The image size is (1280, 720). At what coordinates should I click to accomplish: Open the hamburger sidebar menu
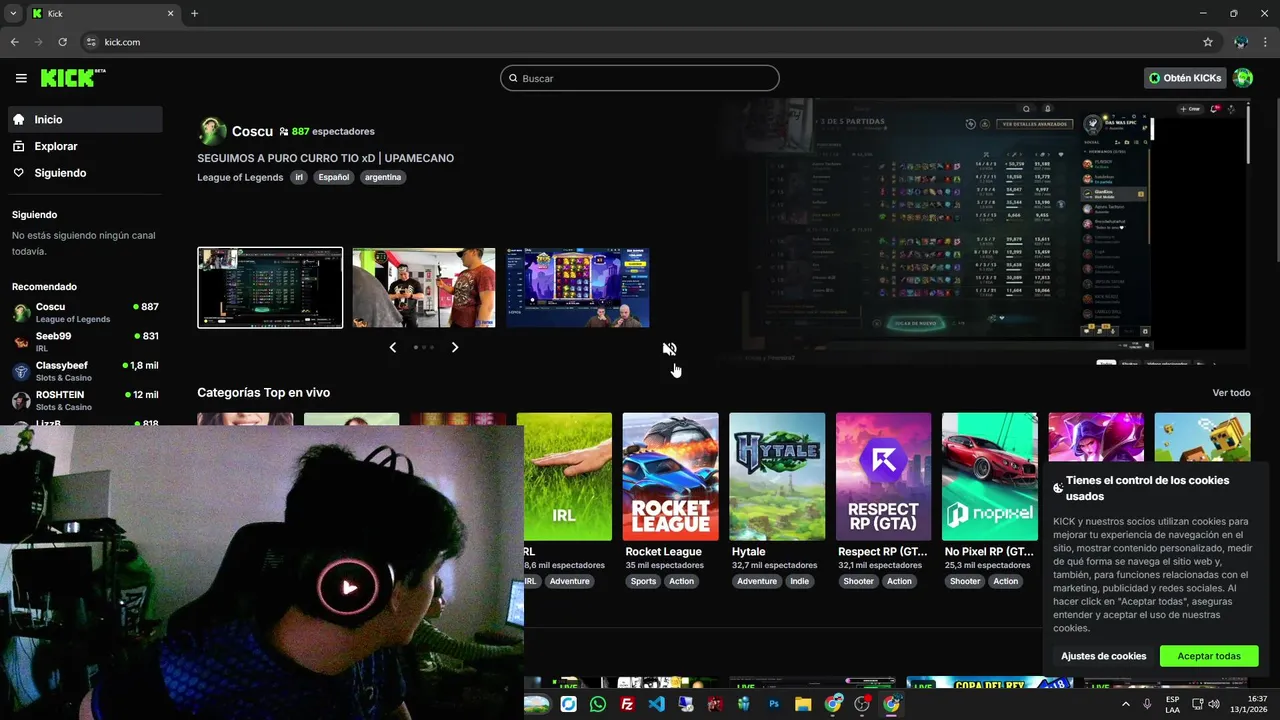coord(21,78)
